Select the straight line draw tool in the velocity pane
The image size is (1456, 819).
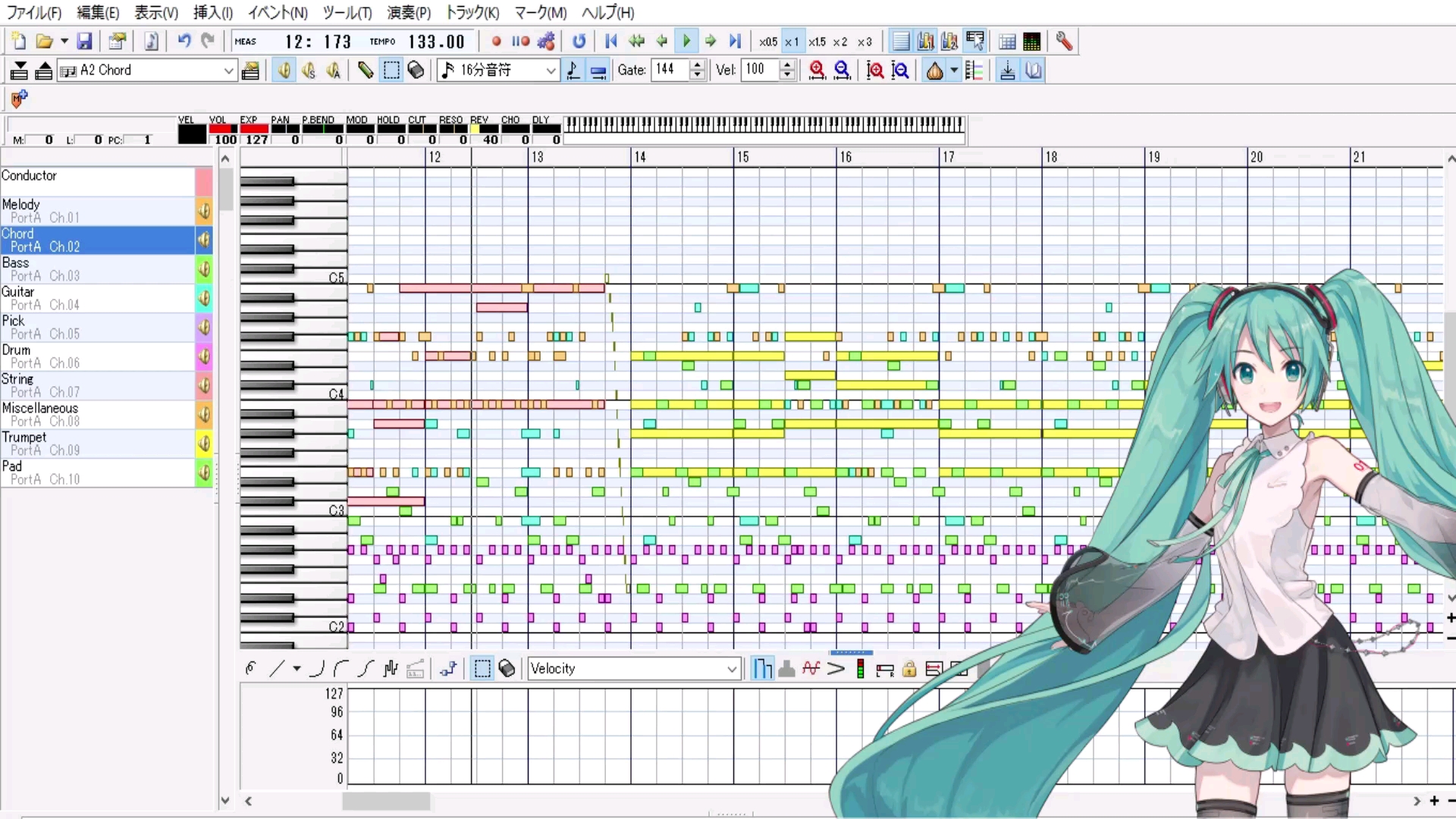pyautogui.click(x=277, y=669)
